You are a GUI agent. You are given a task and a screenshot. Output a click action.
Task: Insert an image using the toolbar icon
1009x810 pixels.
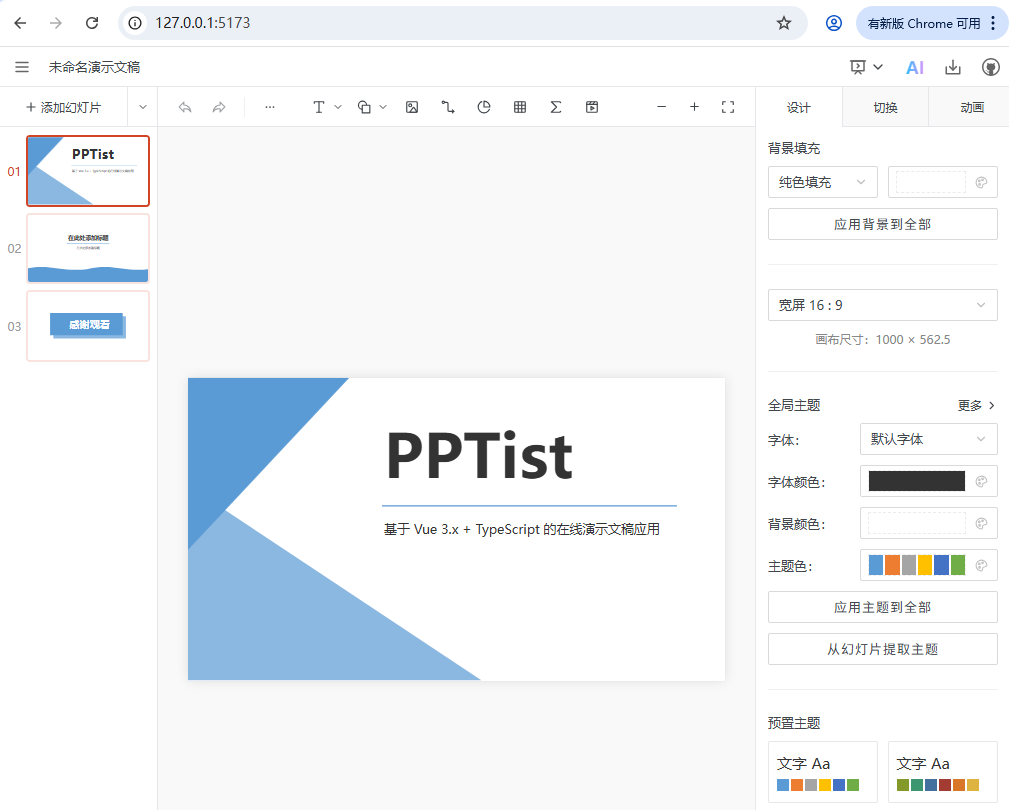[412, 107]
